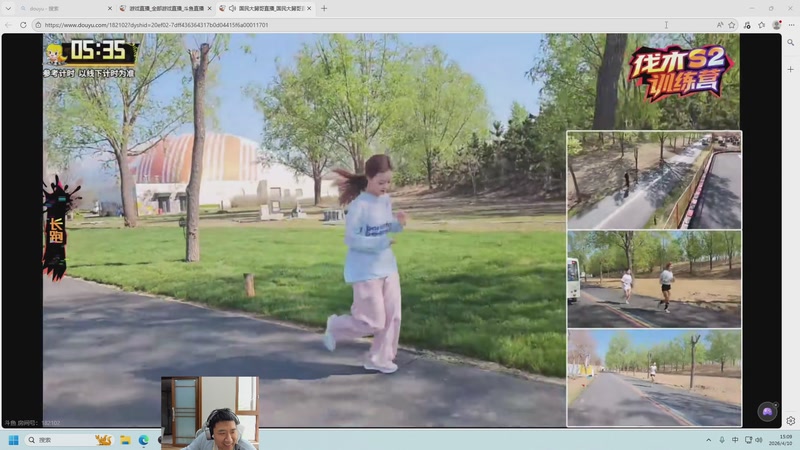Open the music note extension icon
The image size is (800, 450).
pyautogui.click(x=747, y=24)
